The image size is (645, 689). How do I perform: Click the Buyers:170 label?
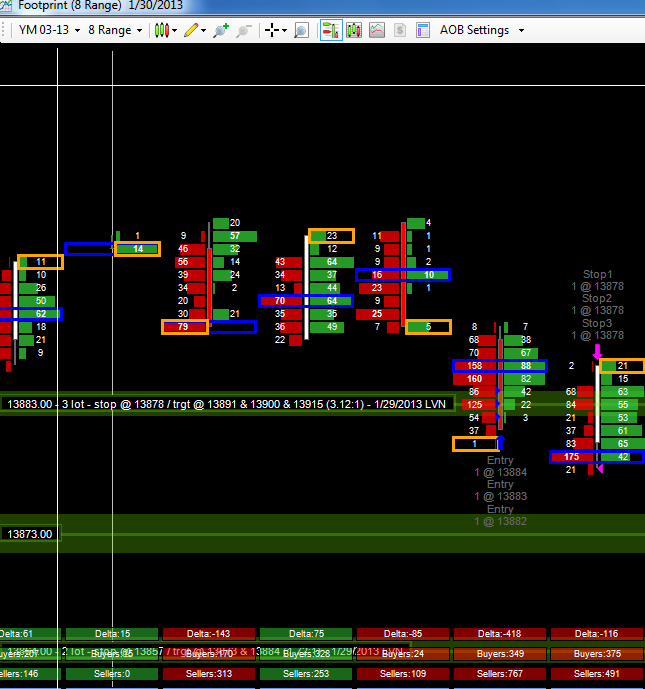tap(209, 654)
